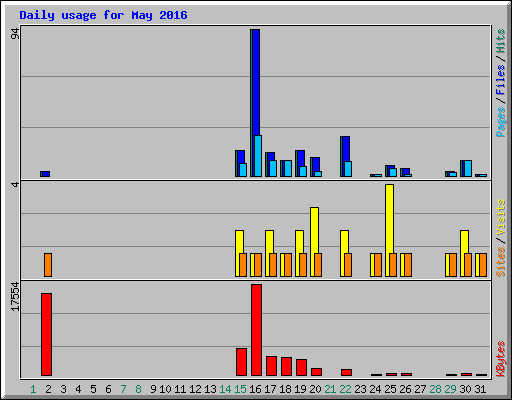Click x-axis day label 10
This screenshot has width=512, height=400.
click(165, 389)
